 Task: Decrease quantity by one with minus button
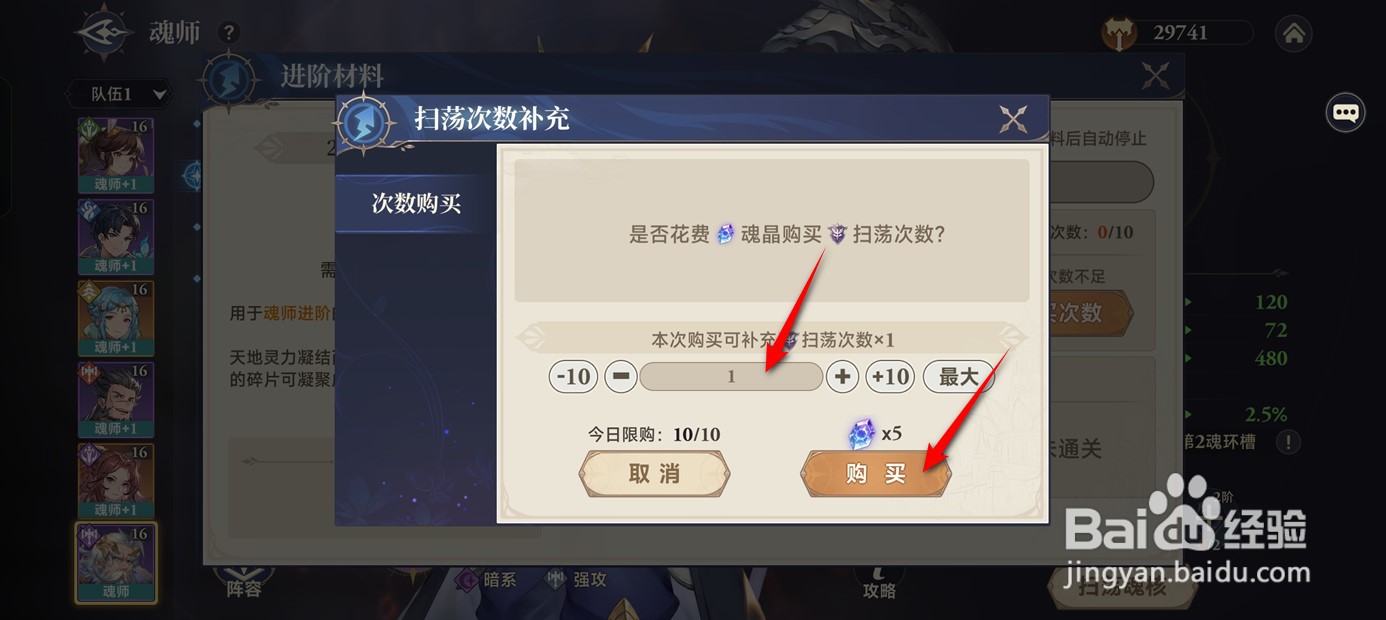point(620,377)
